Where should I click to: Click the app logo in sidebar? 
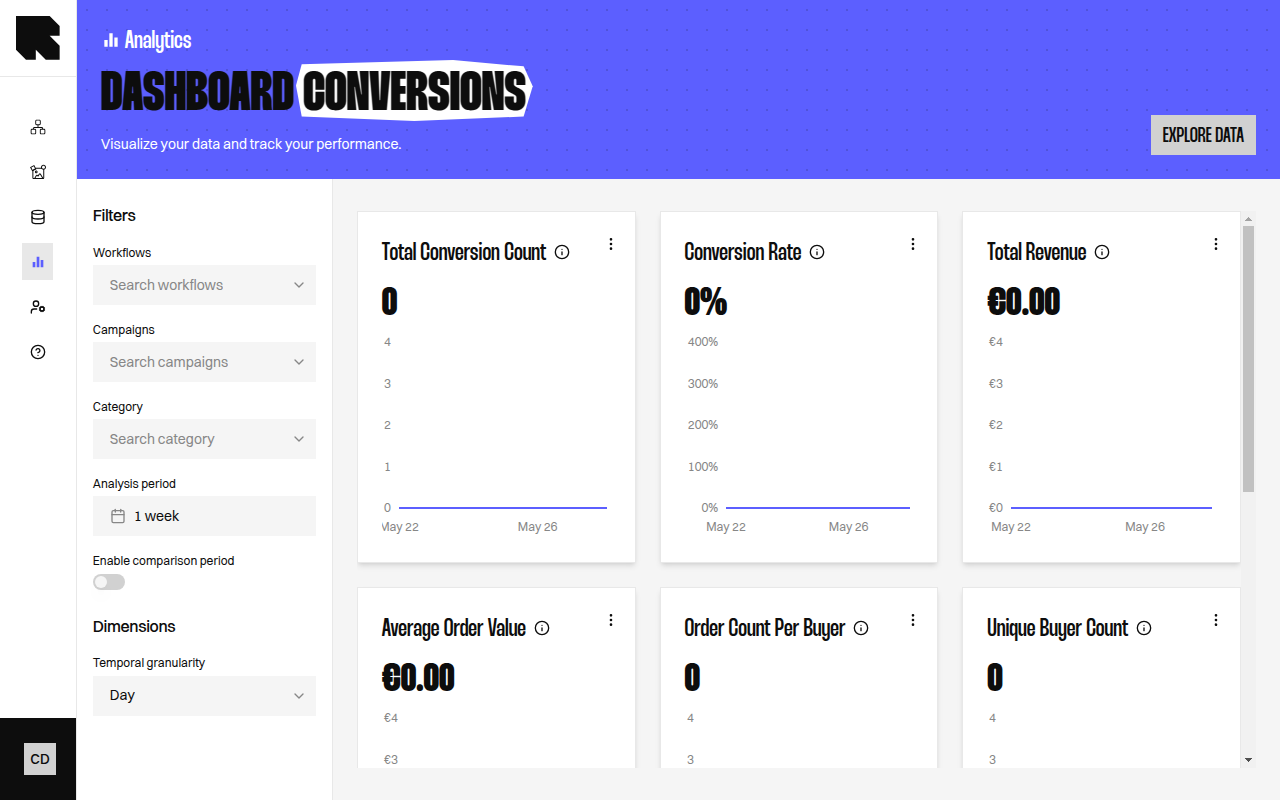(x=38, y=38)
